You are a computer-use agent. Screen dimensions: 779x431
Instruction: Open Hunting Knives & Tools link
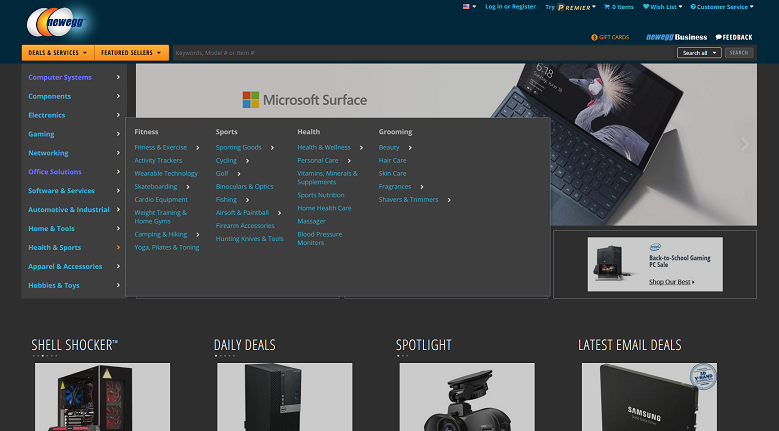(x=249, y=239)
